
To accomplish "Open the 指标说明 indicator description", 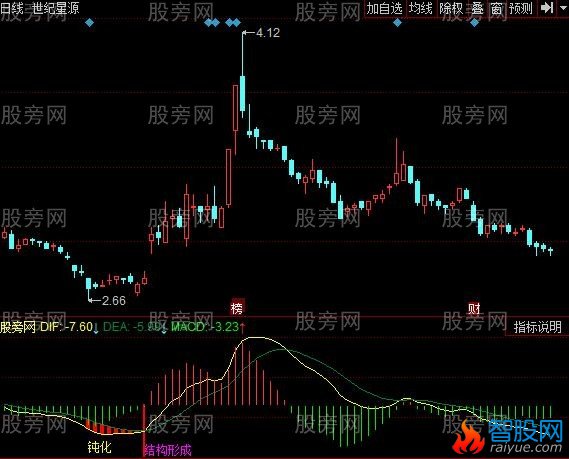I will pyautogui.click(x=537, y=327).
